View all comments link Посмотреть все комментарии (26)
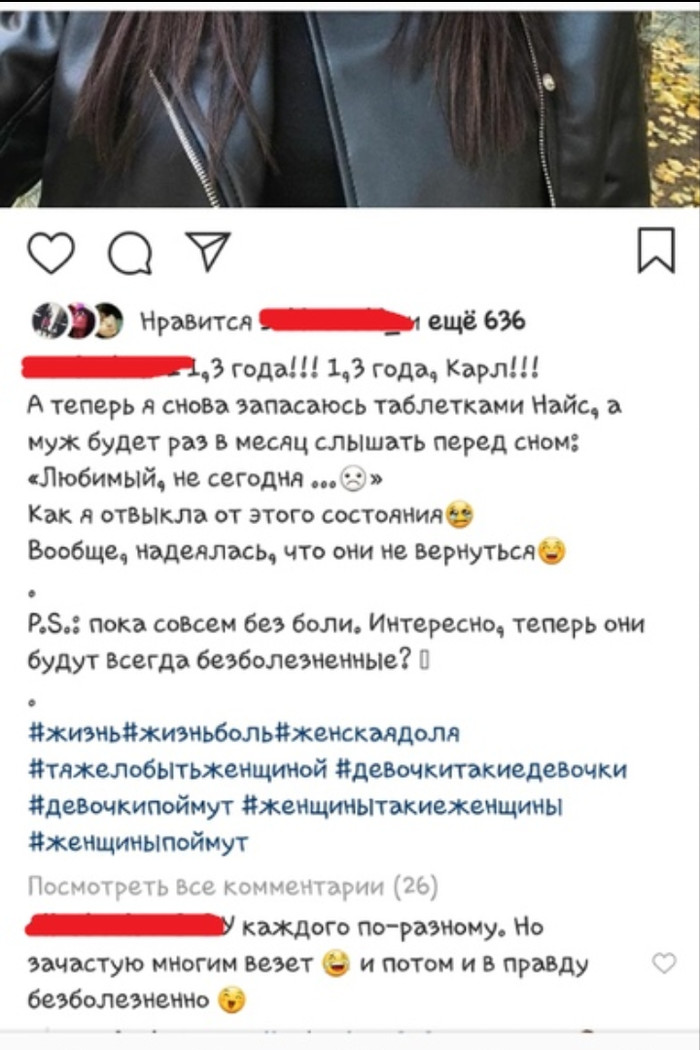Screen dimensions: 700x1050 click(232, 887)
